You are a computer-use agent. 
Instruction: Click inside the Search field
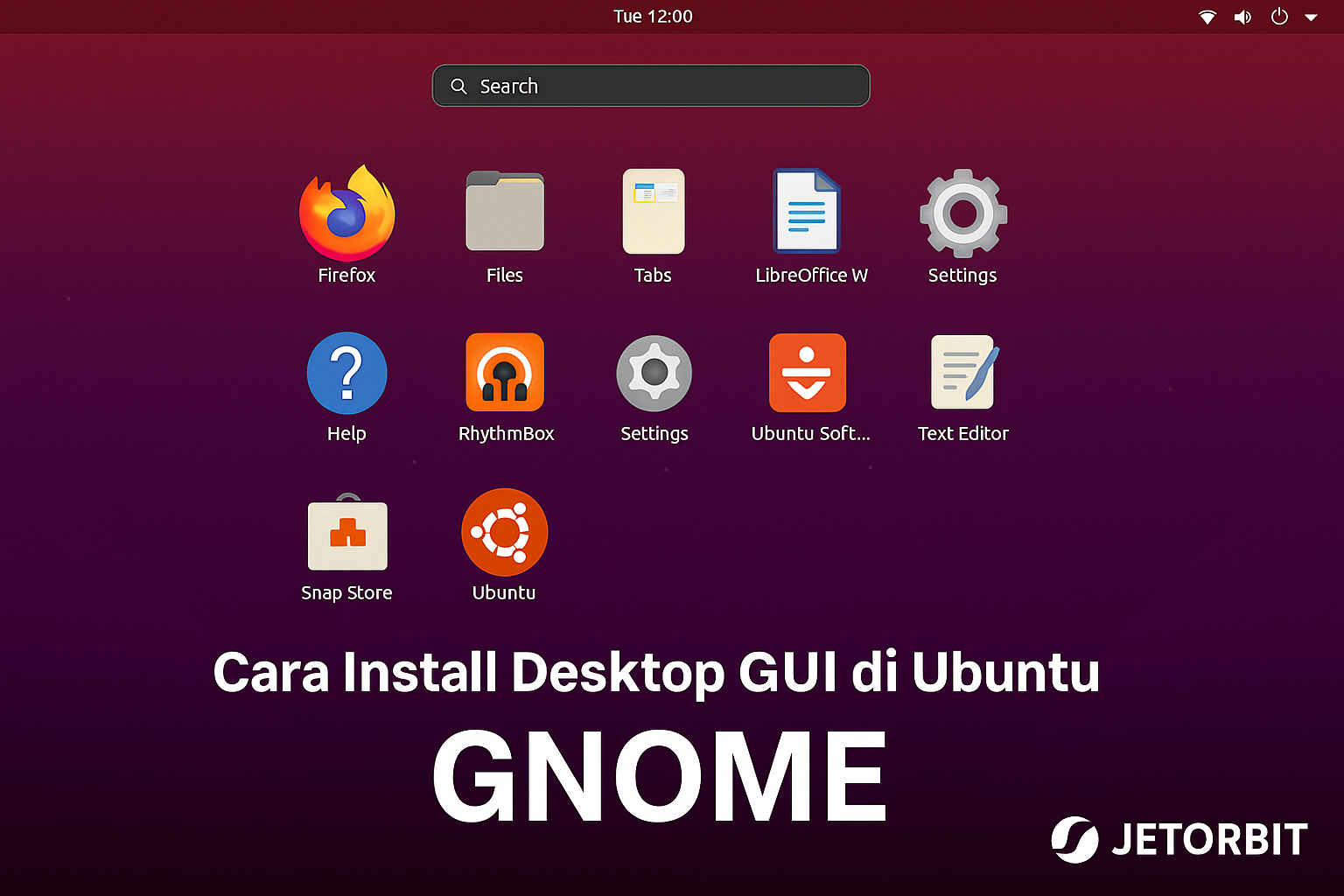point(651,86)
